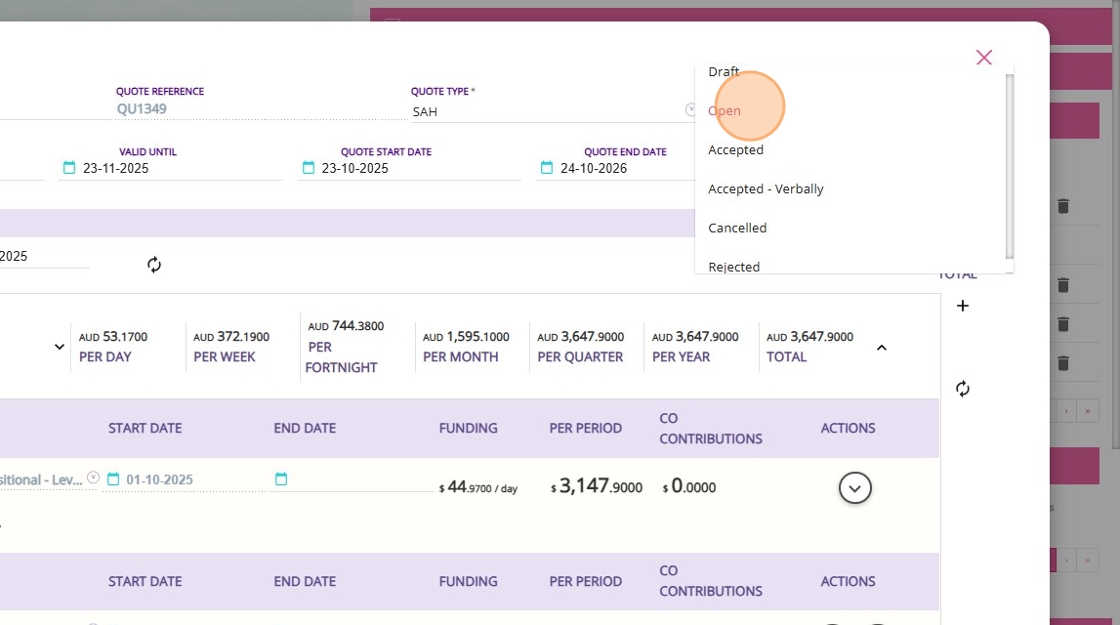Click TOTAL label beside AUD 3,647.9000

[x=786, y=357]
